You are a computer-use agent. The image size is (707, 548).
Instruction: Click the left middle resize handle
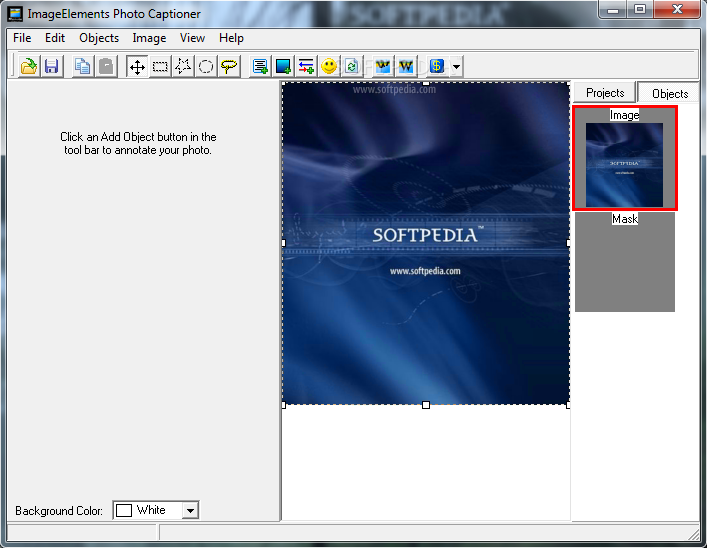(284, 243)
